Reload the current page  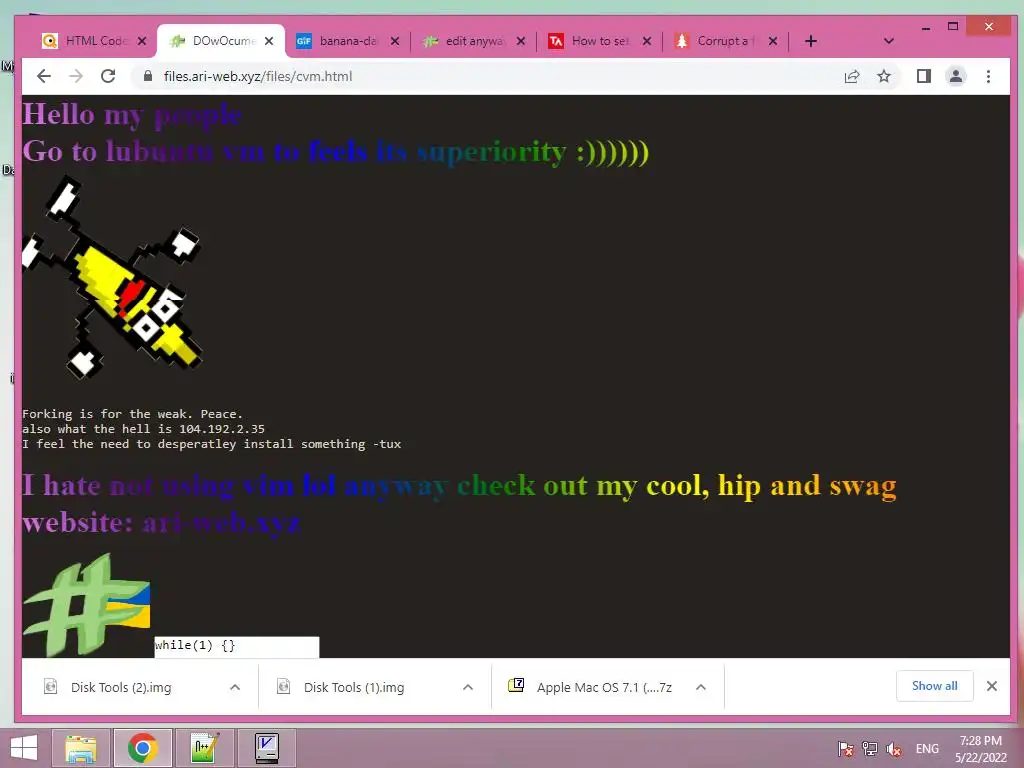click(108, 76)
